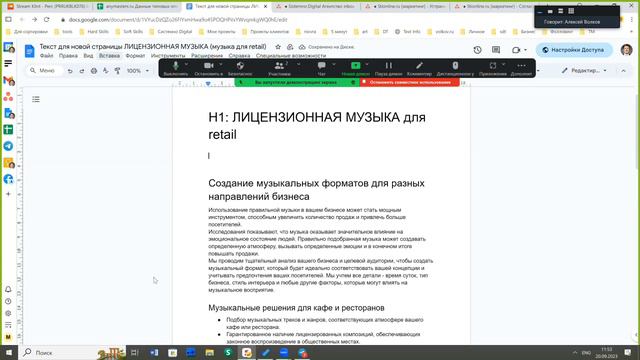Open Zoom Apps button
Viewport: 640px width, 360px height.
[493, 68]
